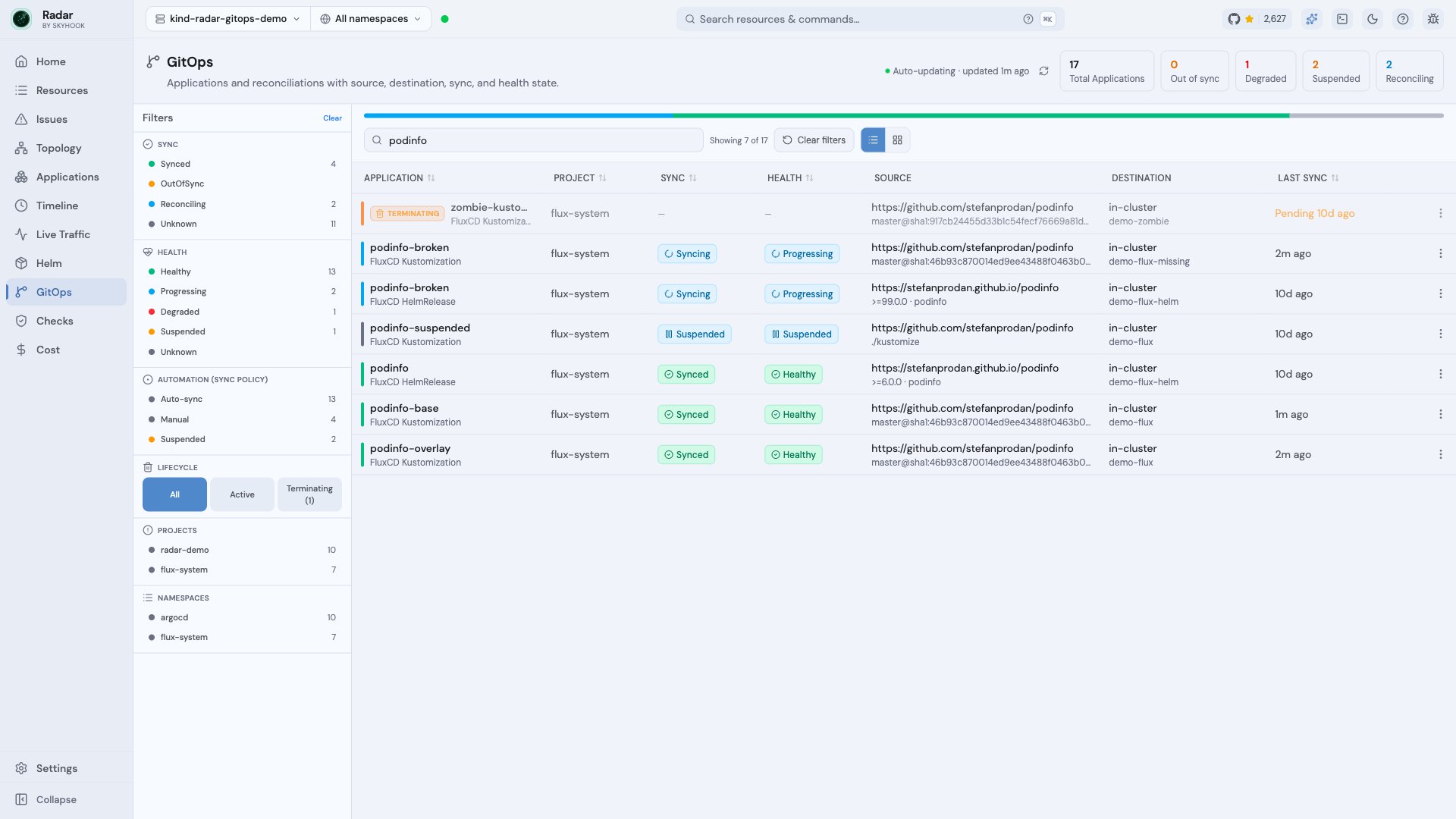Click Progressing badge on podinfo-broken HelmRelease
1456x819 pixels.
802,294
